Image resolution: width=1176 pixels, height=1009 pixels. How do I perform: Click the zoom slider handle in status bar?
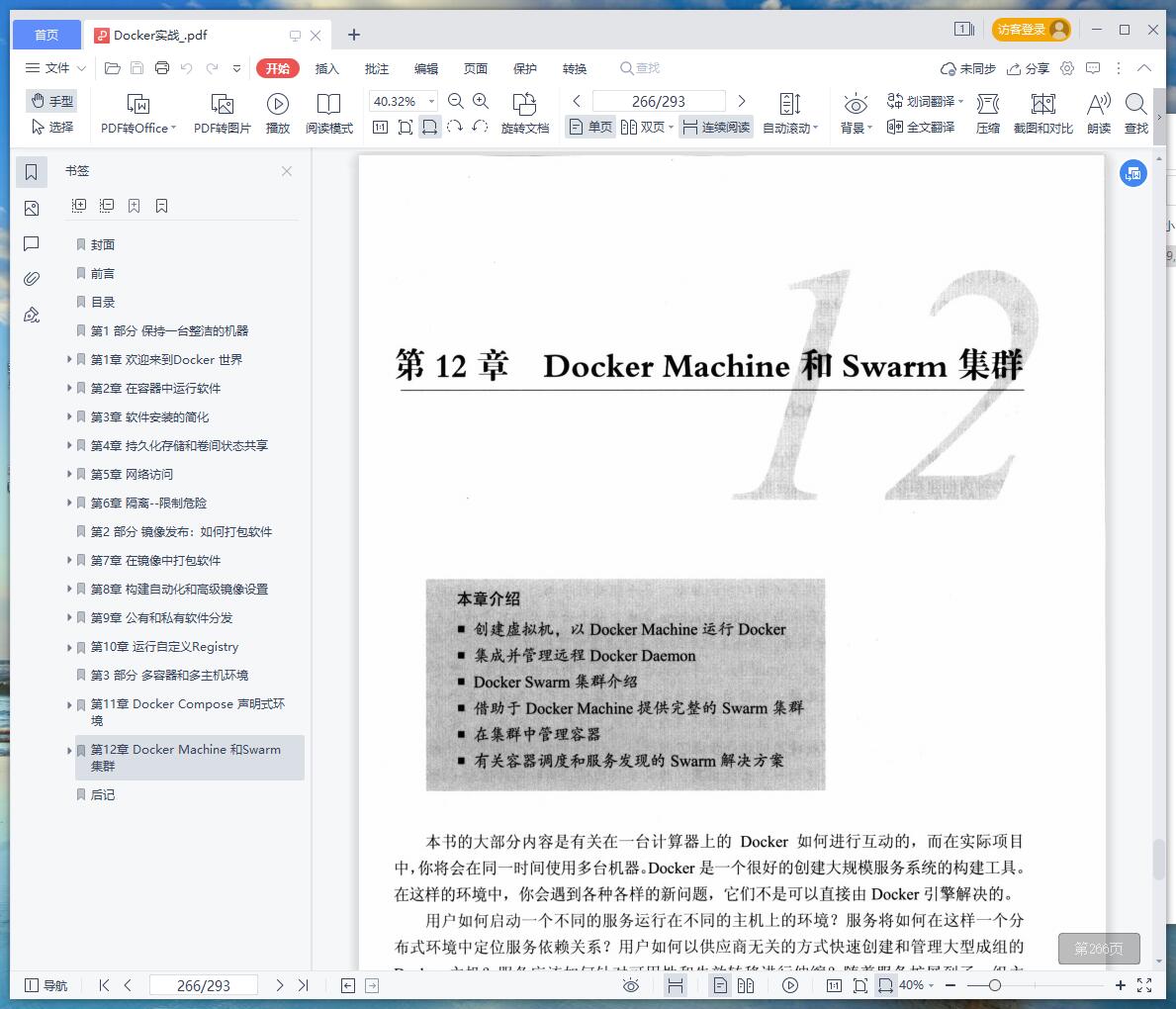tap(994, 985)
